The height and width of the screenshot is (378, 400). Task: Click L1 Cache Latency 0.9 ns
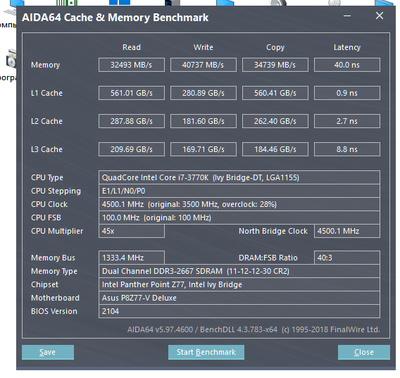(347, 93)
